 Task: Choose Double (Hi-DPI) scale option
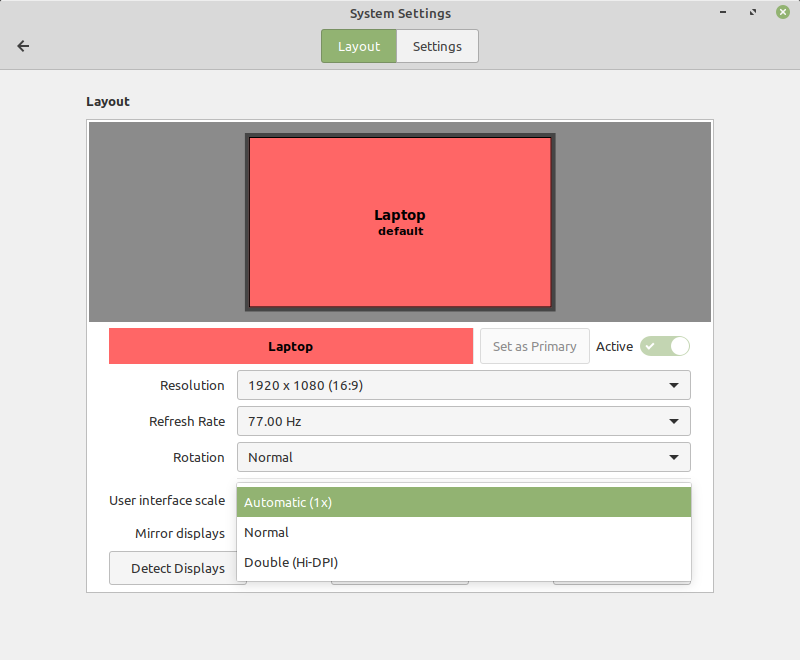(464, 562)
